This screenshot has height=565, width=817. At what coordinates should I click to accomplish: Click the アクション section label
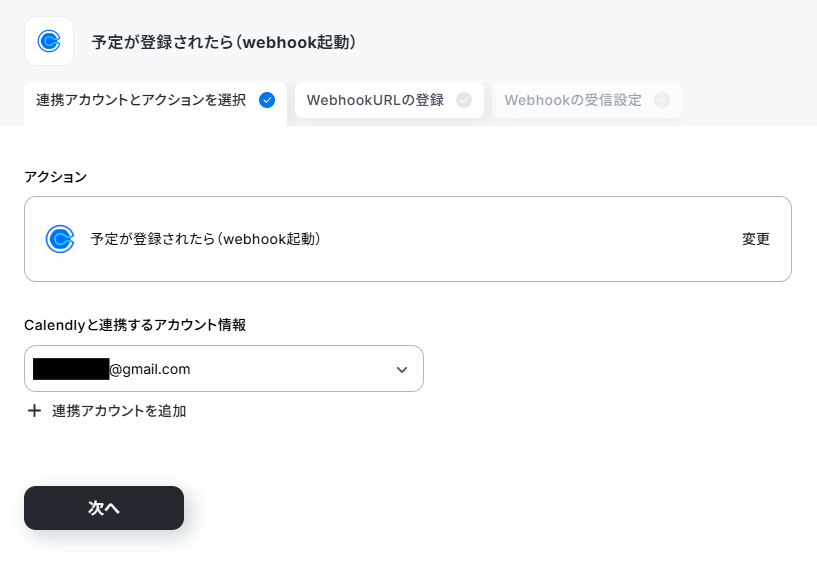[x=56, y=177]
